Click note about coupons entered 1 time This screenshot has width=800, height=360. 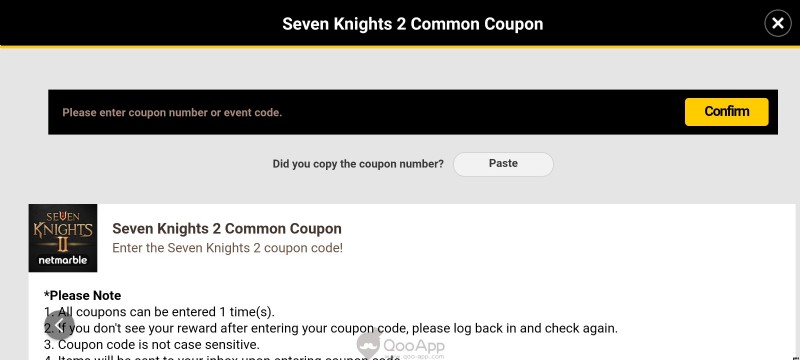coord(159,312)
